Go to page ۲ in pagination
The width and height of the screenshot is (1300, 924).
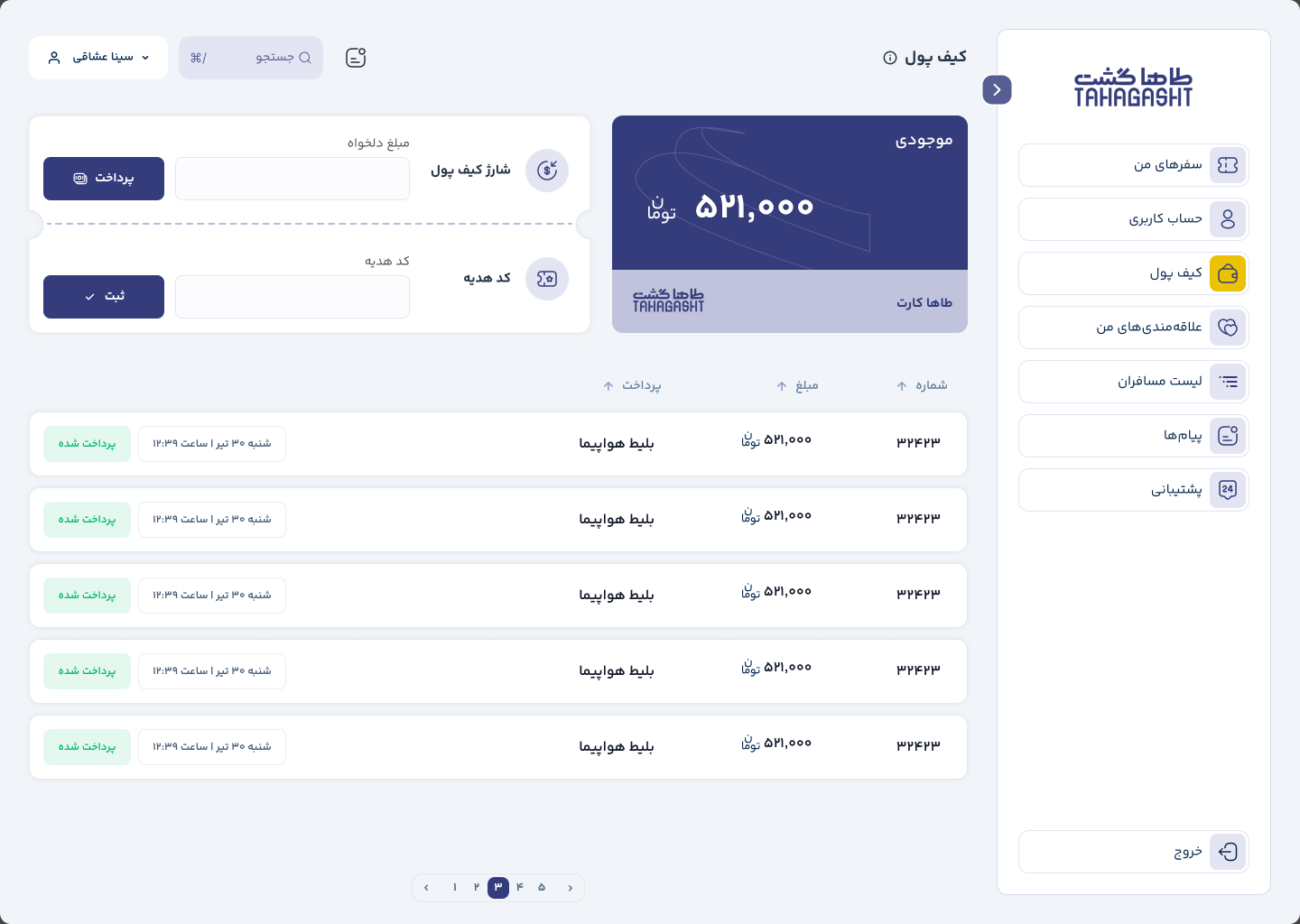477,888
